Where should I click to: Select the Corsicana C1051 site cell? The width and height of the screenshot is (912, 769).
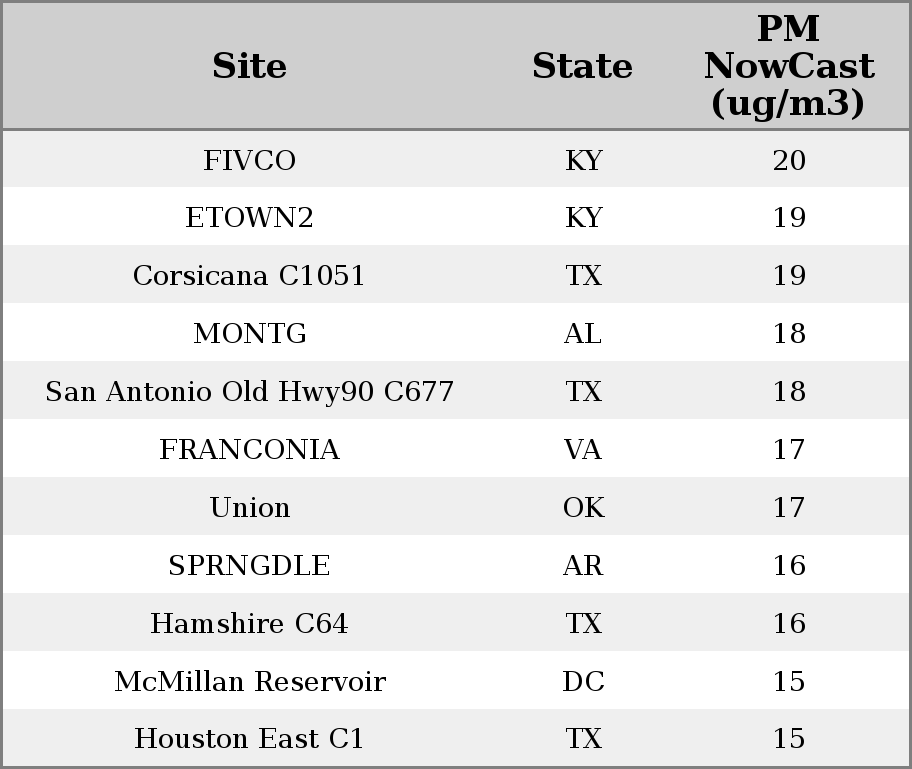pos(250,275)
